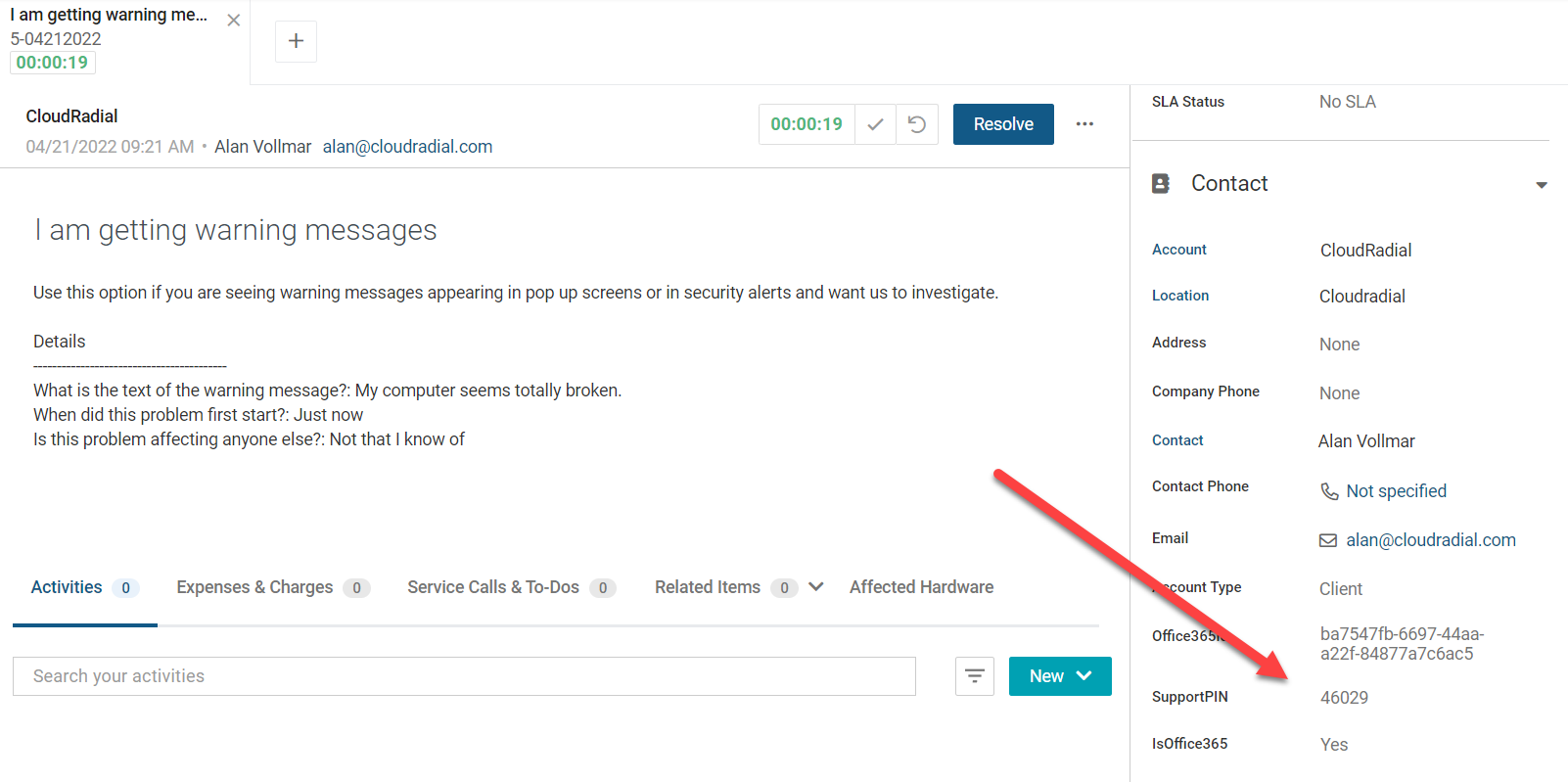Screen dimensions: 1568x782
Task: Click the Client account type value
Action: (x=1340, y=589)
